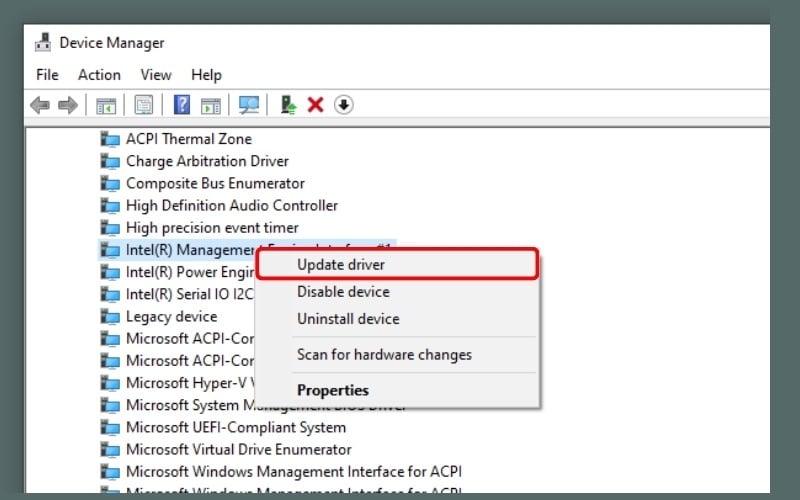Select Charge Arbitration Driver device
Screen dimensions: 800x500
click(207, 161)
